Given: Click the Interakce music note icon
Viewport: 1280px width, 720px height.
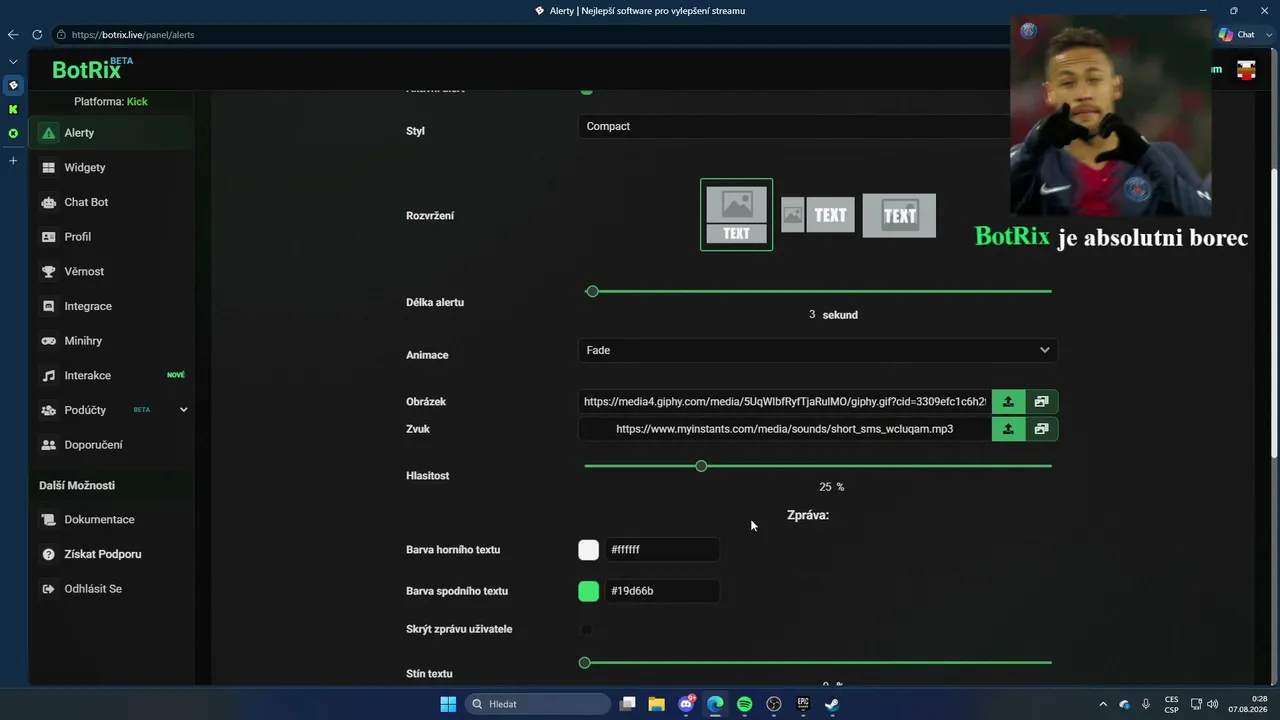Looking at the screenshot, I should click(x=48, y=376).
